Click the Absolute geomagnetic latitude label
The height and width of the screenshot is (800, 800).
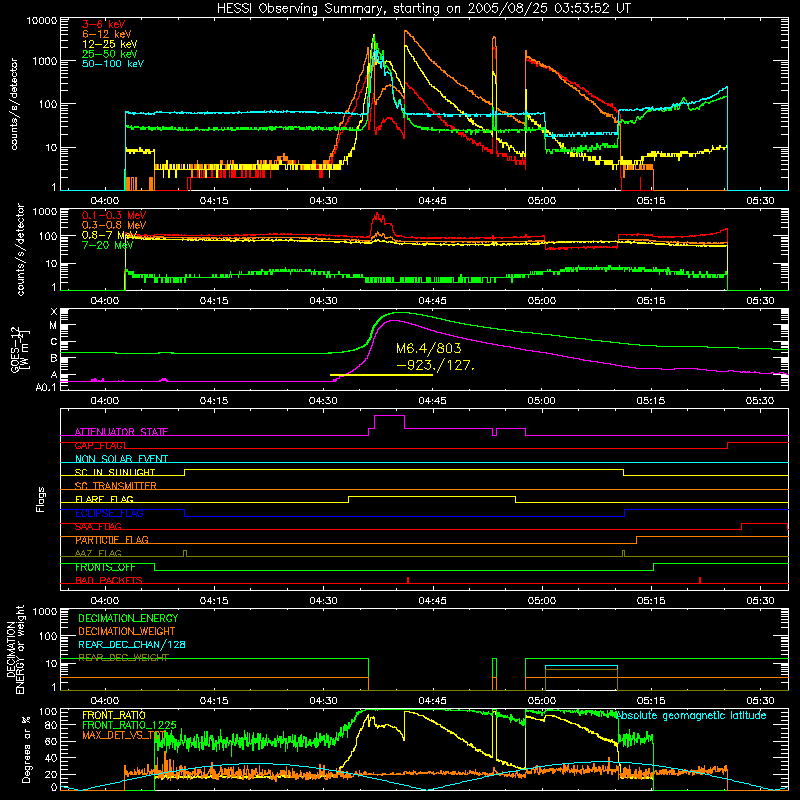click(x=691, y=716)
